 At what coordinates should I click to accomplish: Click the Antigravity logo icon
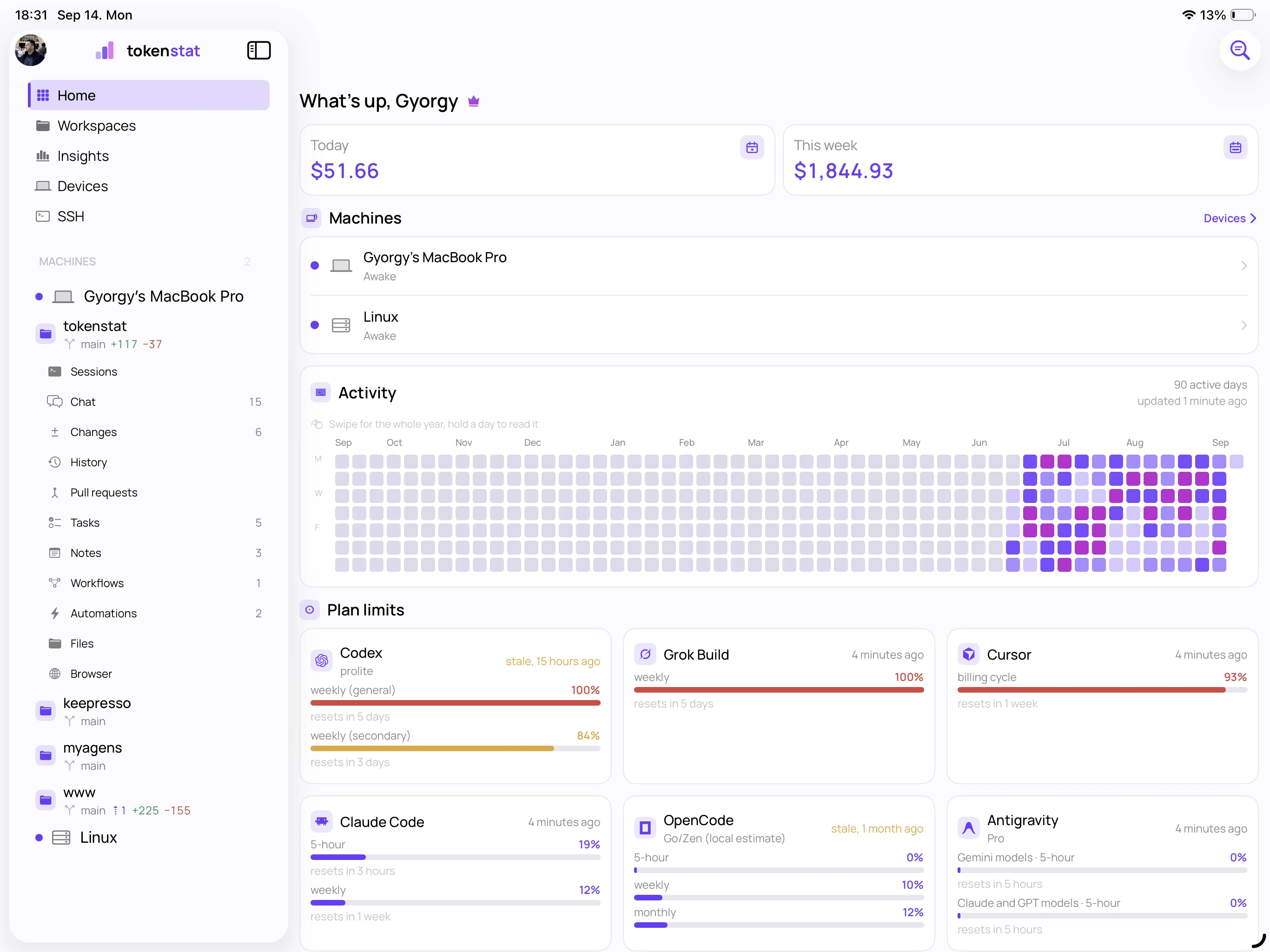pyautogui.click(x=968, y=827)
